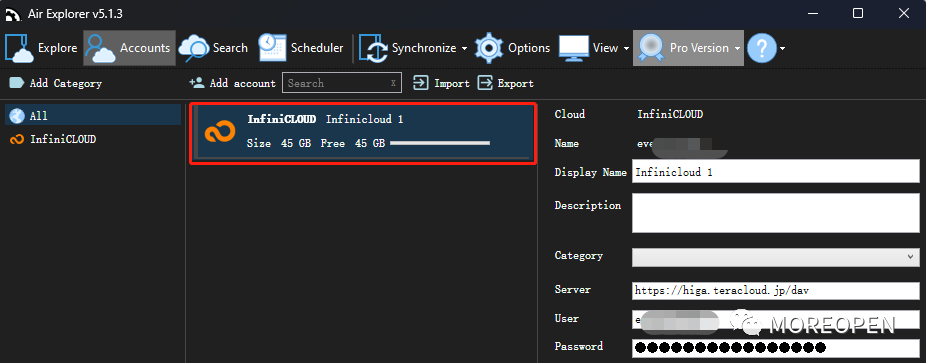Click Add account
Image resolution: width=926 pixels, height=363 pixels.
(232, 83)
